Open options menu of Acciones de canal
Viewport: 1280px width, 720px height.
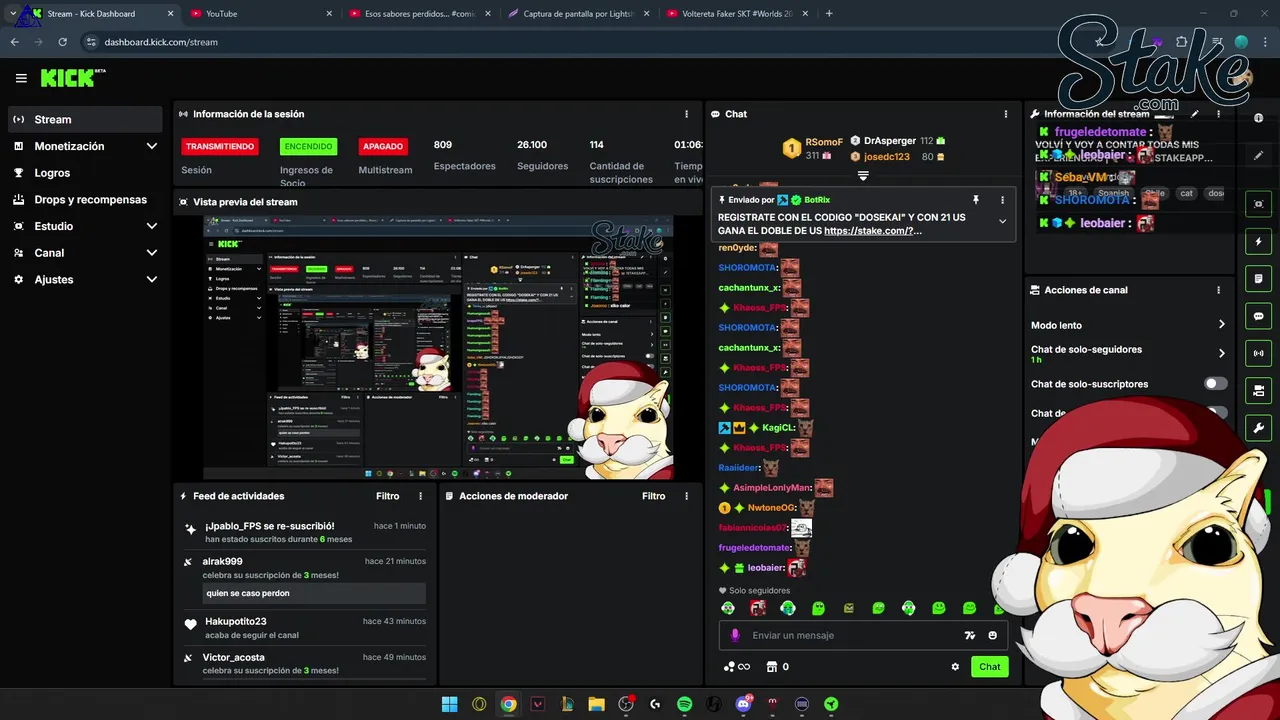pyautogui.click(x=1218, y=290)
